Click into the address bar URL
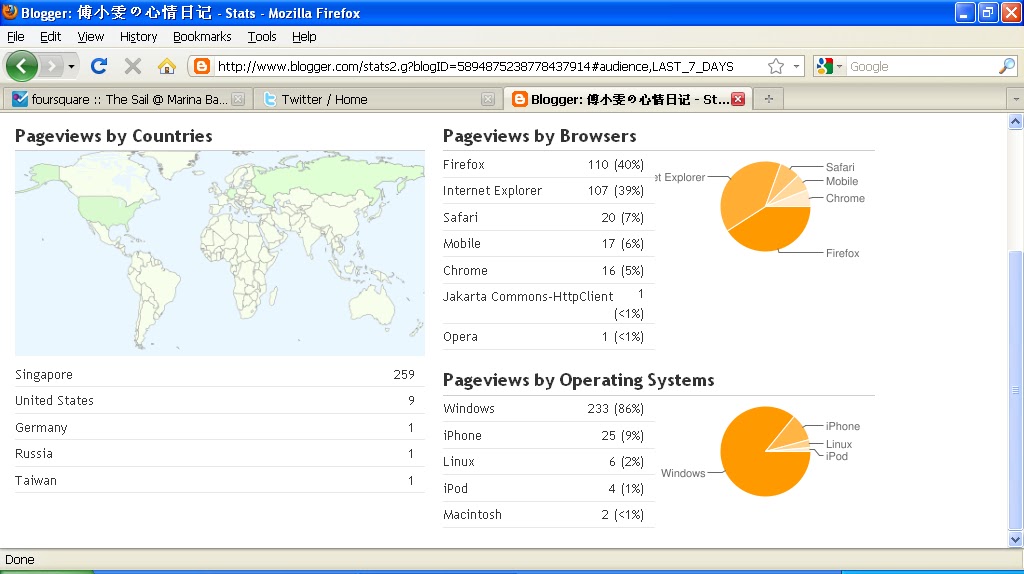The height and width of the screenshot is (574, 1024). (475, 66)
